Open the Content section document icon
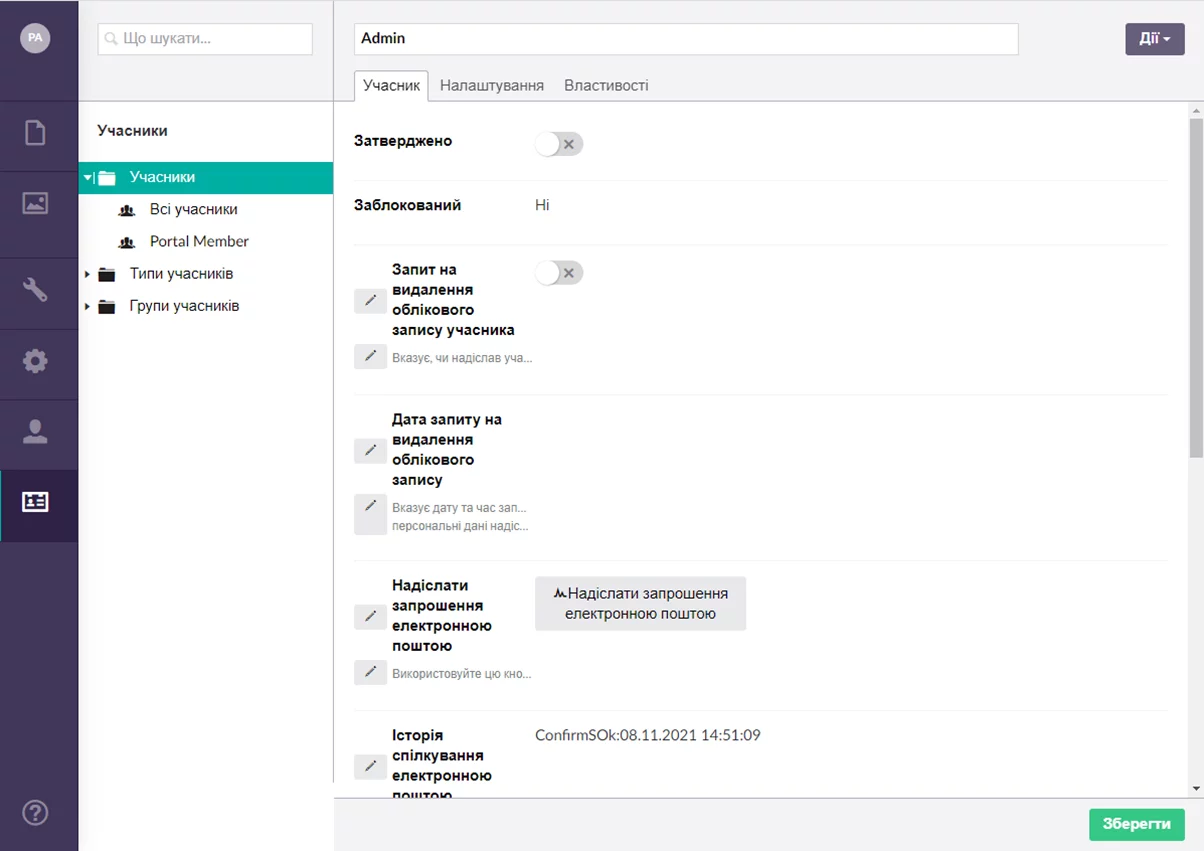The width and height of the screenshot is (1204, 851). (x=35, y=132)
